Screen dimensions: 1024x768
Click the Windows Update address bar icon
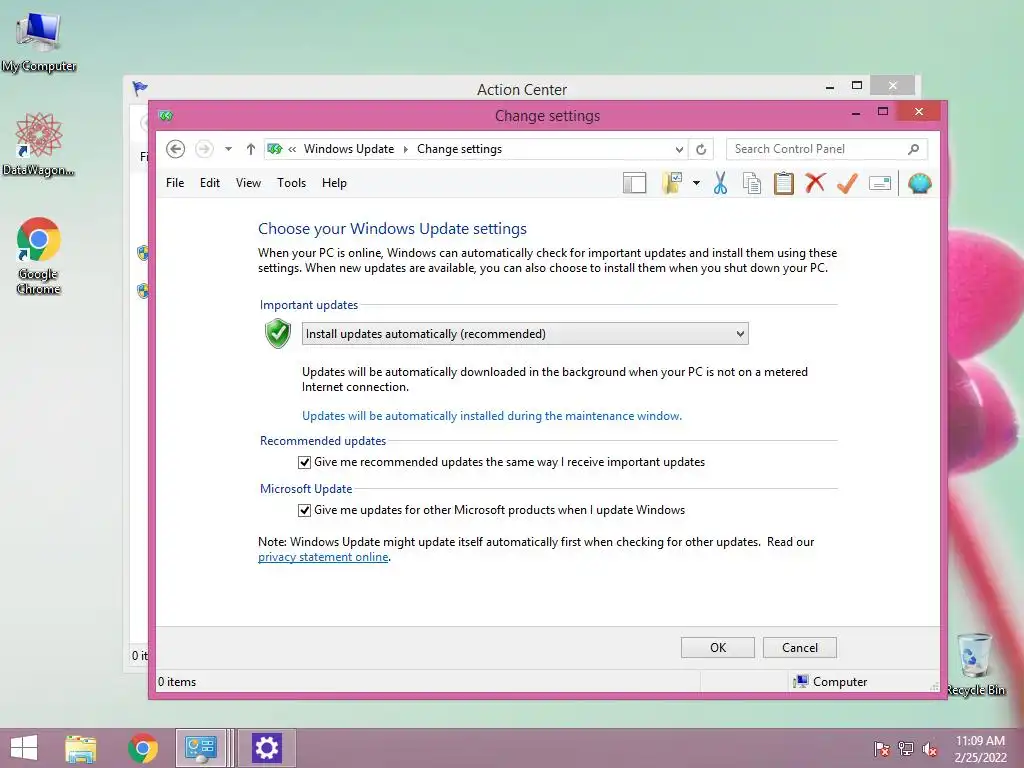coord(275,149)
